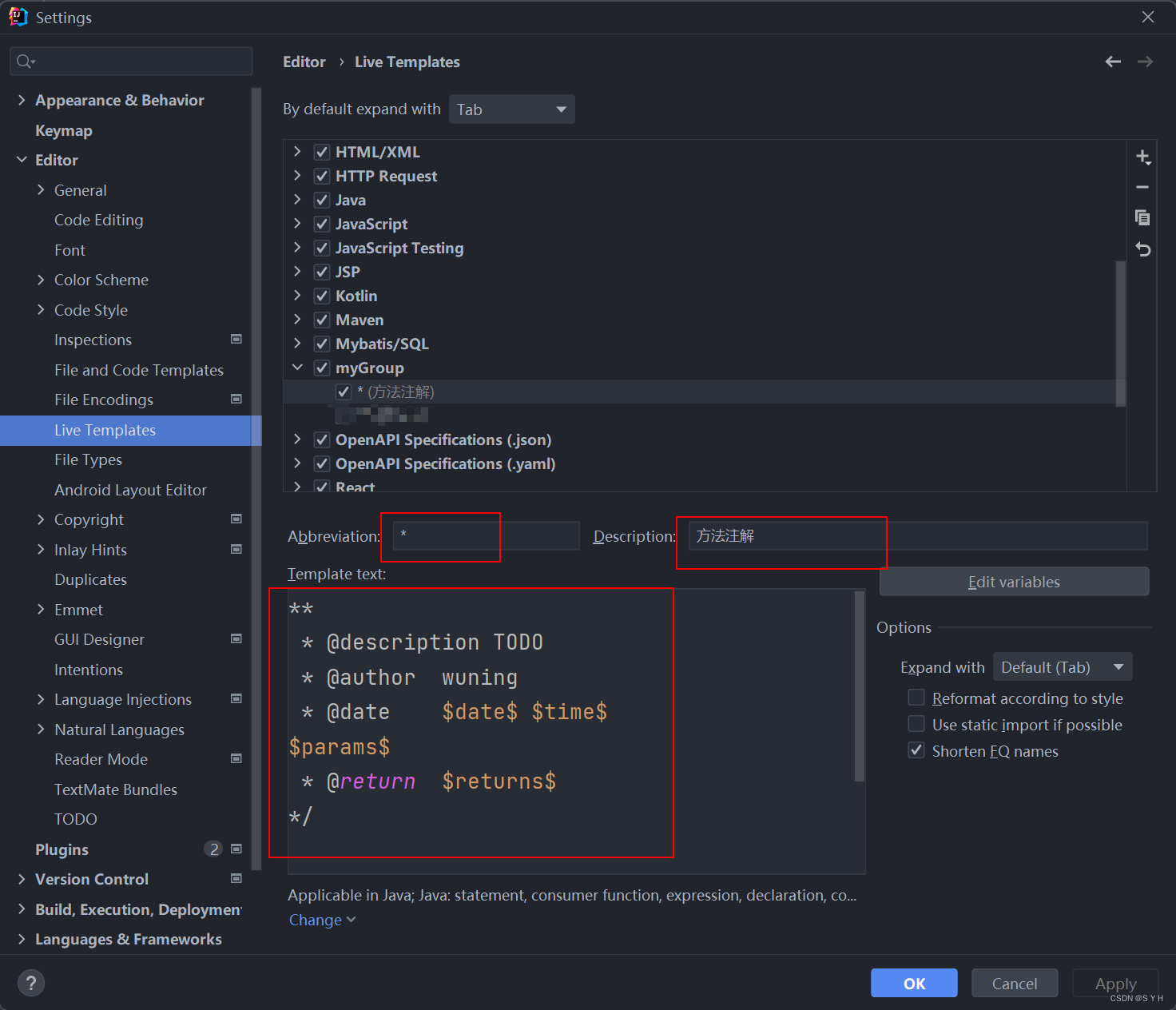The width and height of the screenshot is (1176, 1010).
Task: Toggle the 方法注解 template checkbox
Action: [x=344, y=392]
